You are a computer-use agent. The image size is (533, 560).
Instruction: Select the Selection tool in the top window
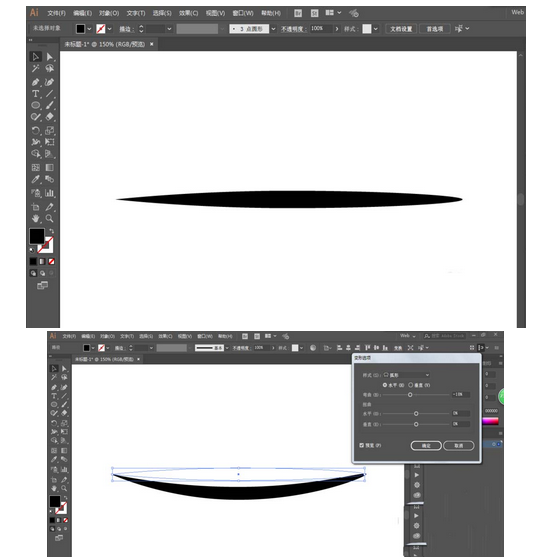point(35,57)
